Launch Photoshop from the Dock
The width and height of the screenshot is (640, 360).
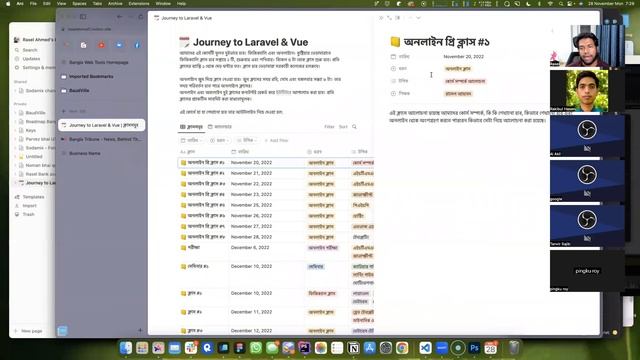(x=474, y=348)
